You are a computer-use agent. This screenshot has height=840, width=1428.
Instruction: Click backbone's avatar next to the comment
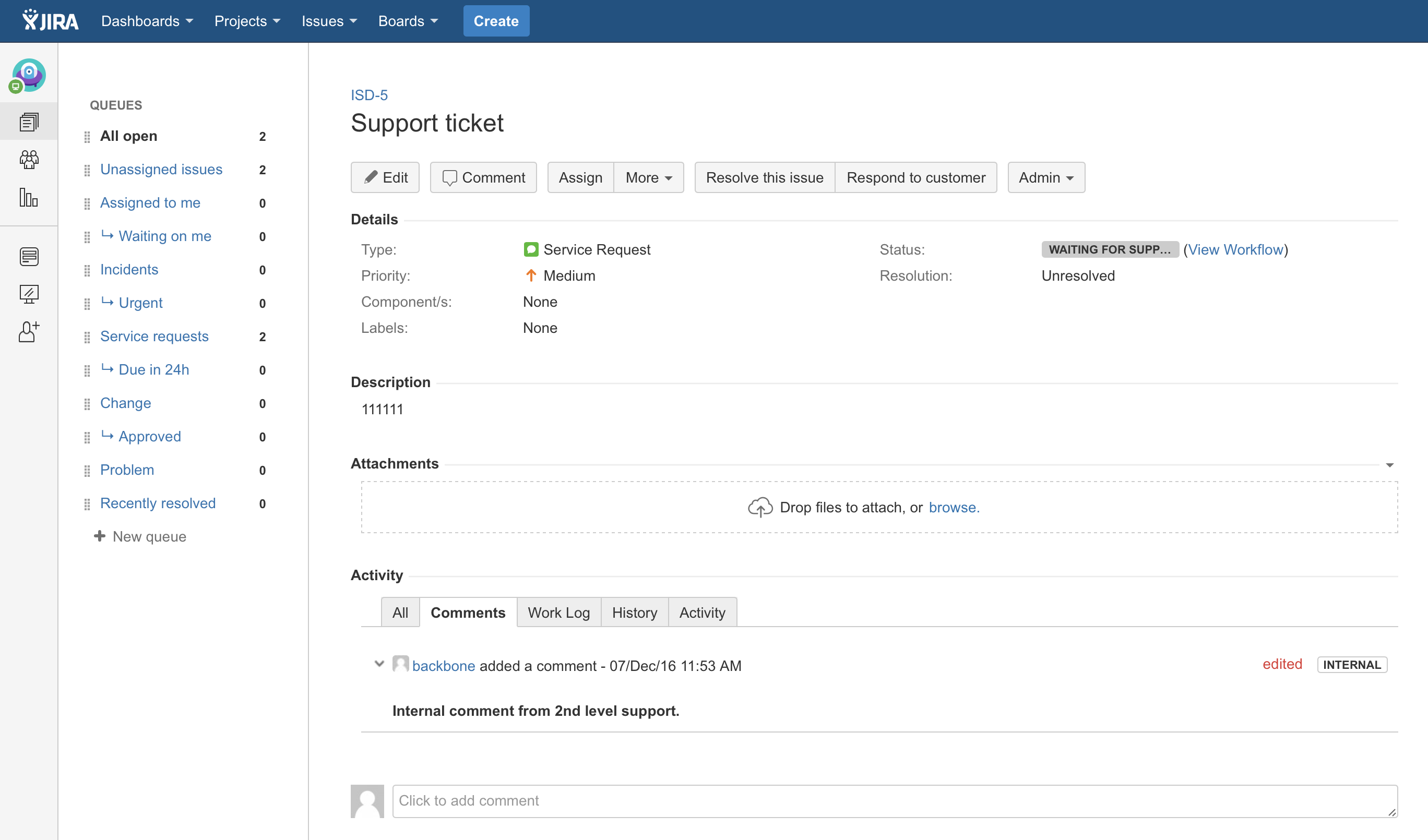pyautogui.click(x=401, y=664)
